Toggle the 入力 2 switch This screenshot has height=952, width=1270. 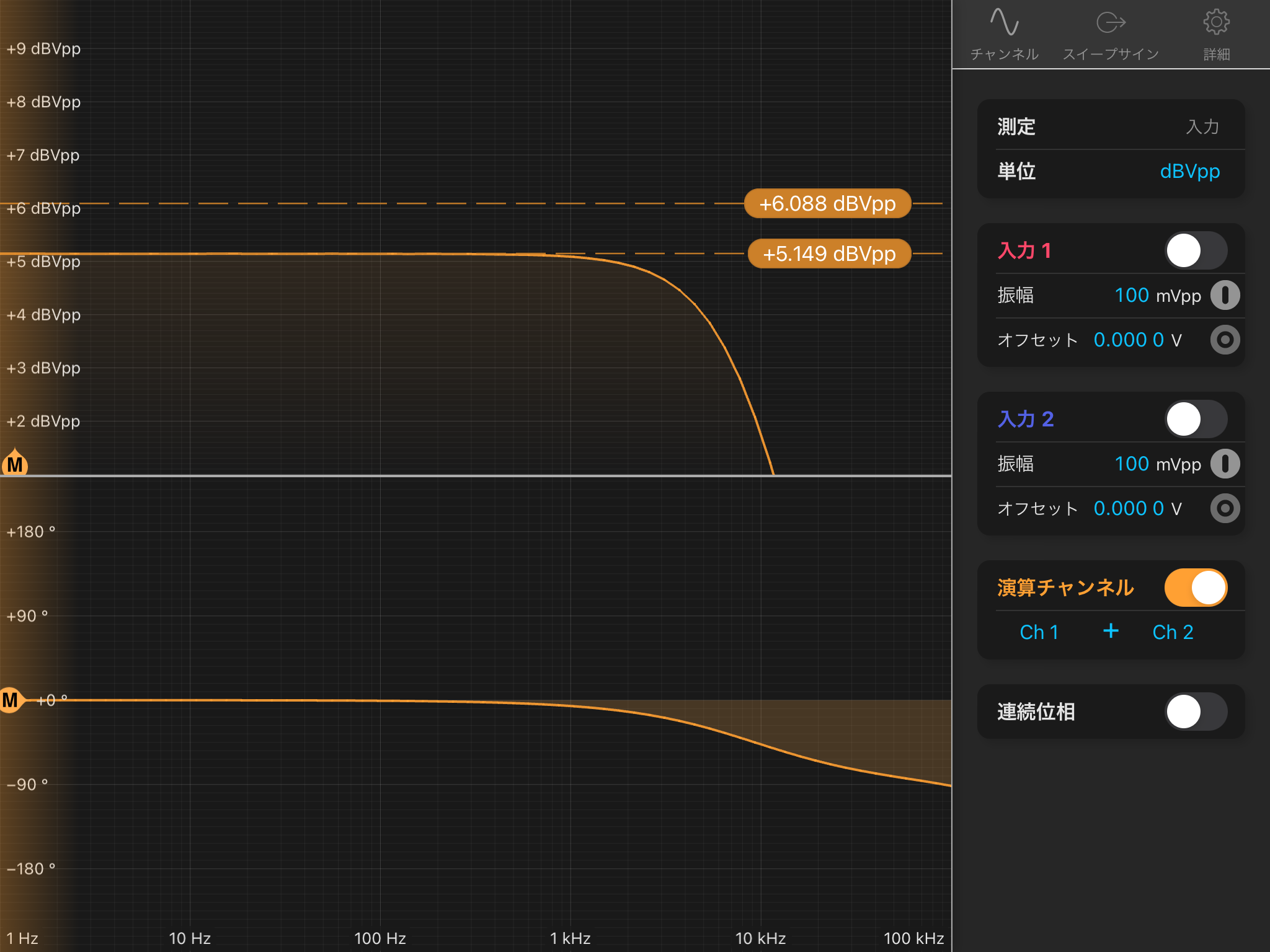tap(1196, 419)
